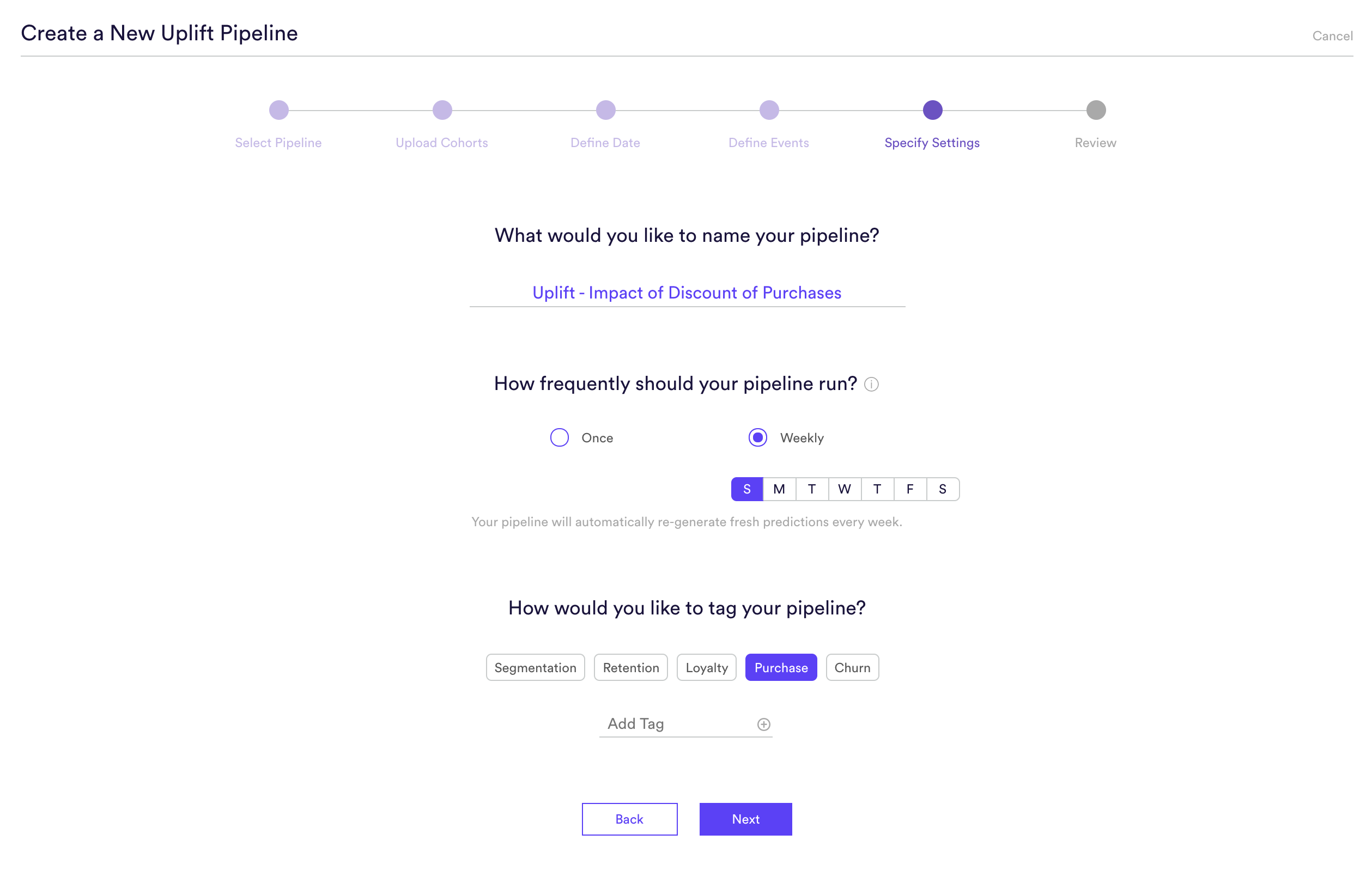
Task: Click Next to continue
Action: click(x=745, y=819)
